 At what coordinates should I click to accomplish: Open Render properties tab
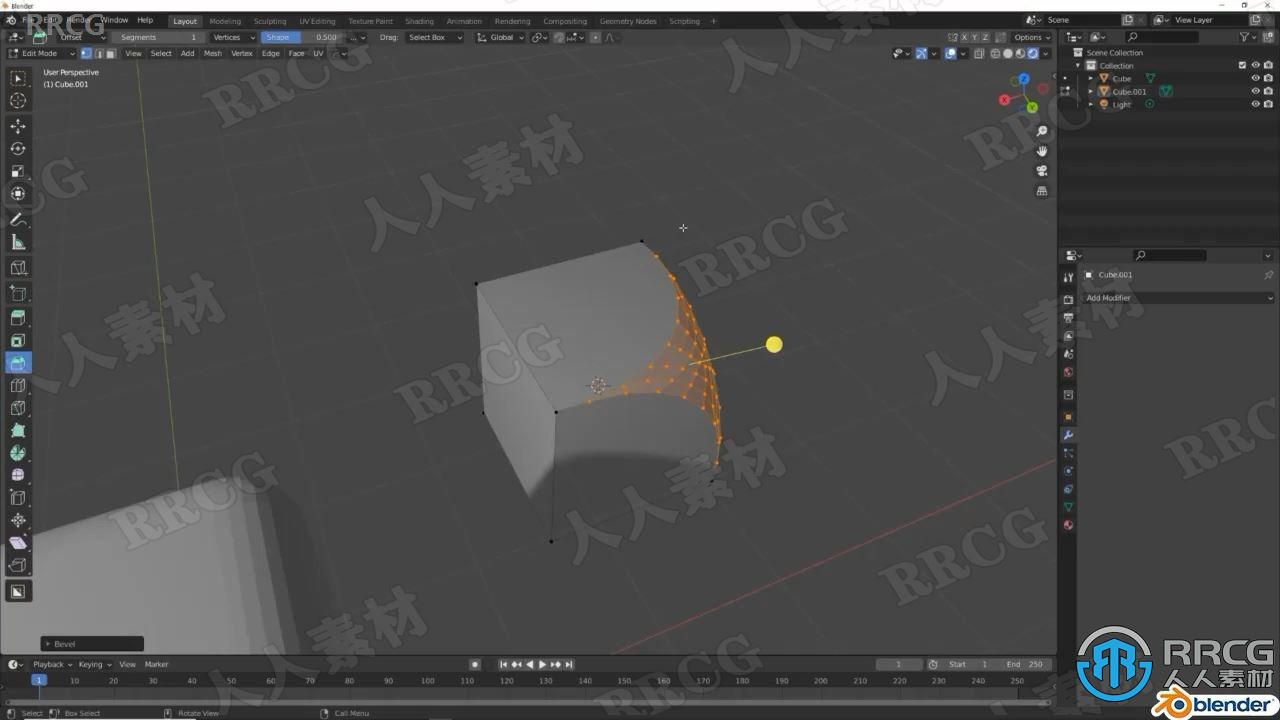pos(1068,300)
